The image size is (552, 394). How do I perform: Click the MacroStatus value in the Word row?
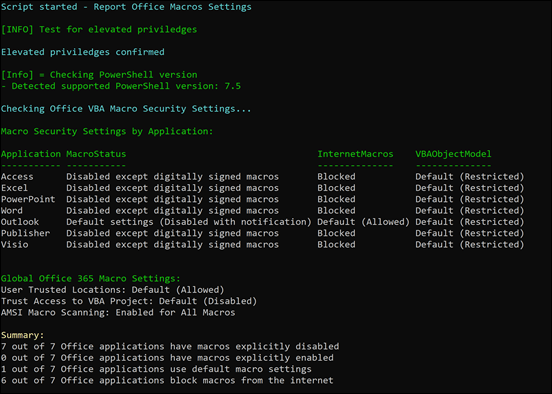click(x=172, y=211)
